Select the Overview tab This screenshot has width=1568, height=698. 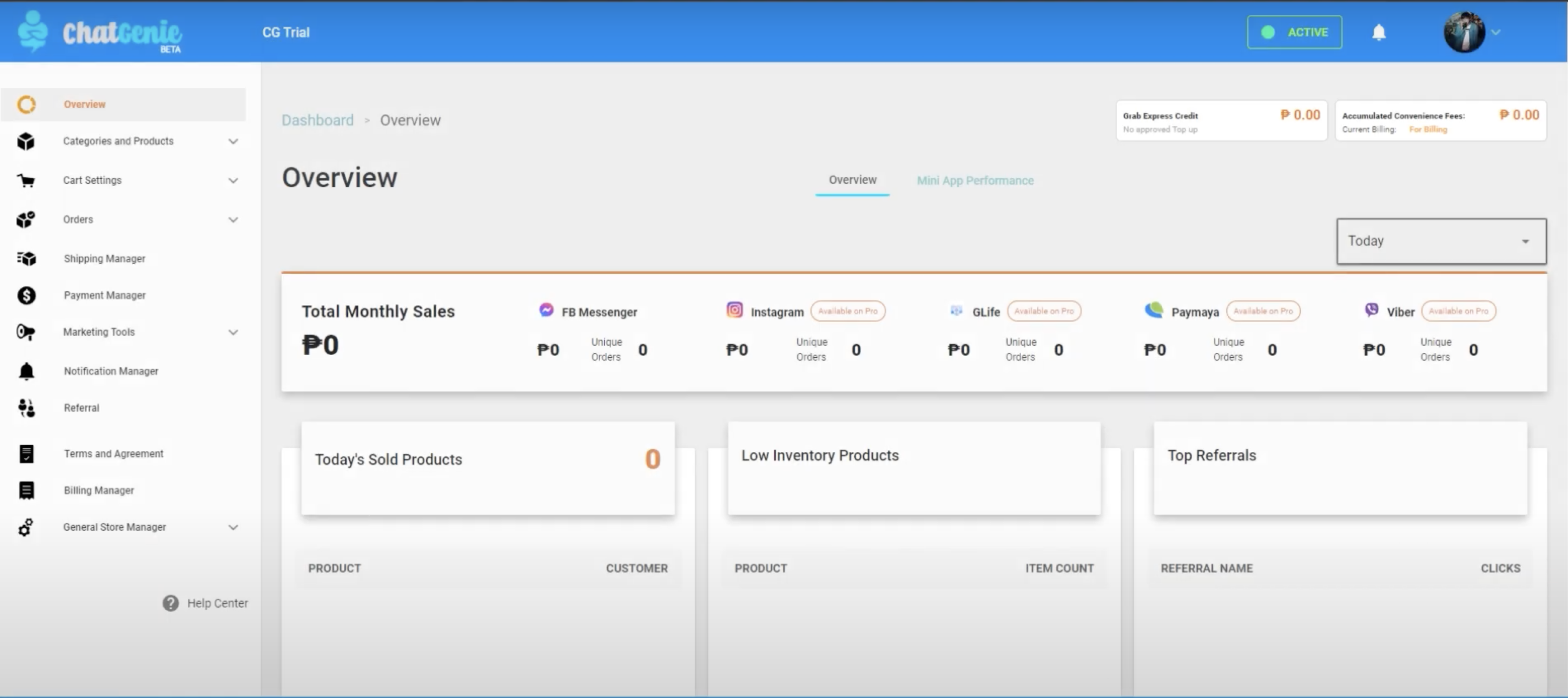pyautogui.click(x=852, y=179)
